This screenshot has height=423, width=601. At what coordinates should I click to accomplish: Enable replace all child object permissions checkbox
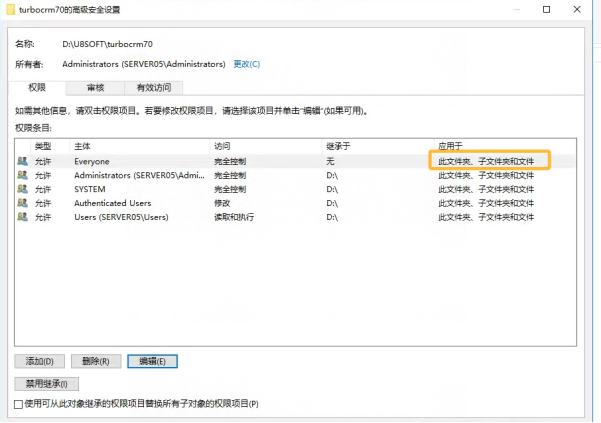pos(18,404)
